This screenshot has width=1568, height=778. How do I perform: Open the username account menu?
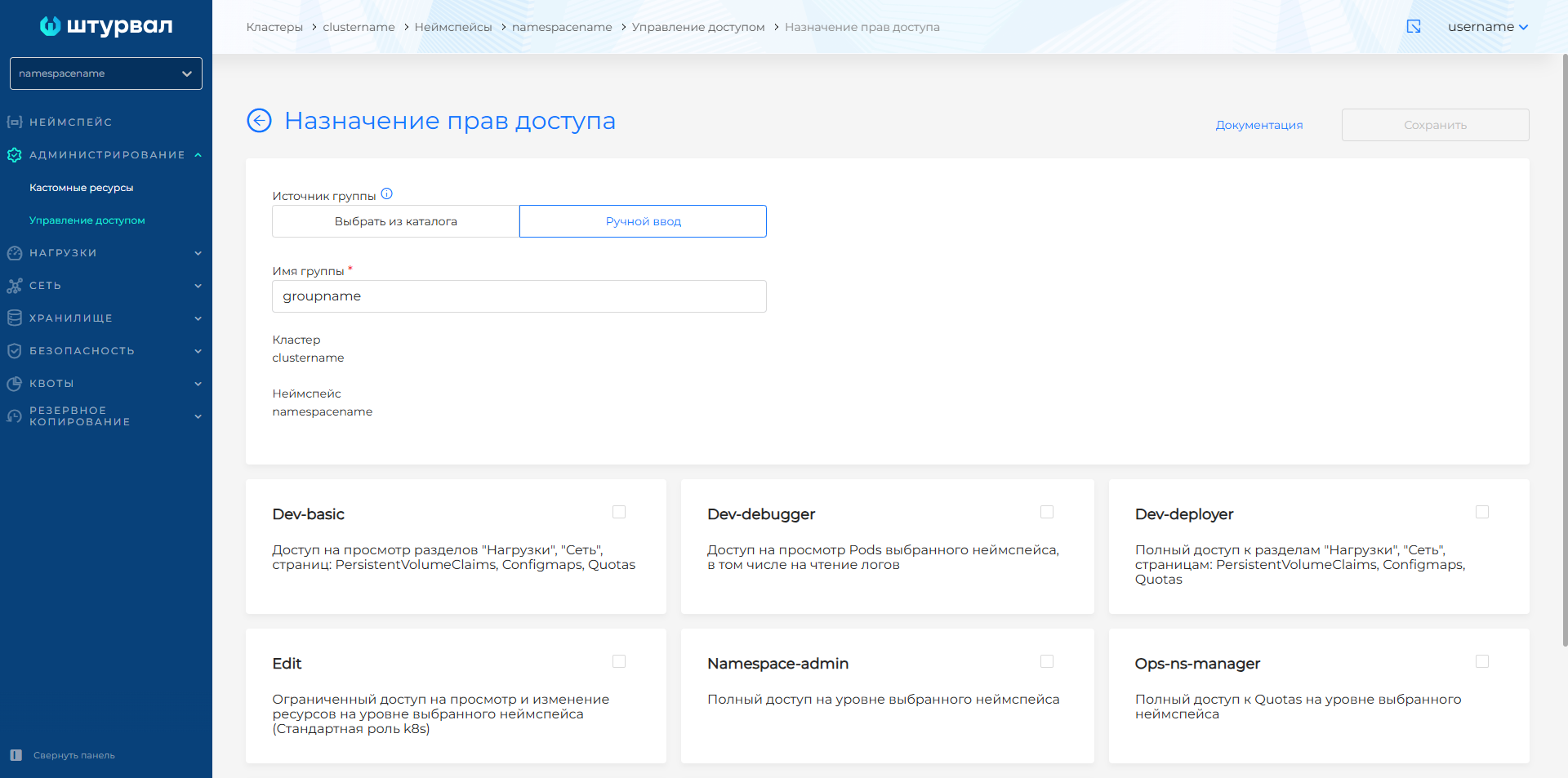(1487, 27)
